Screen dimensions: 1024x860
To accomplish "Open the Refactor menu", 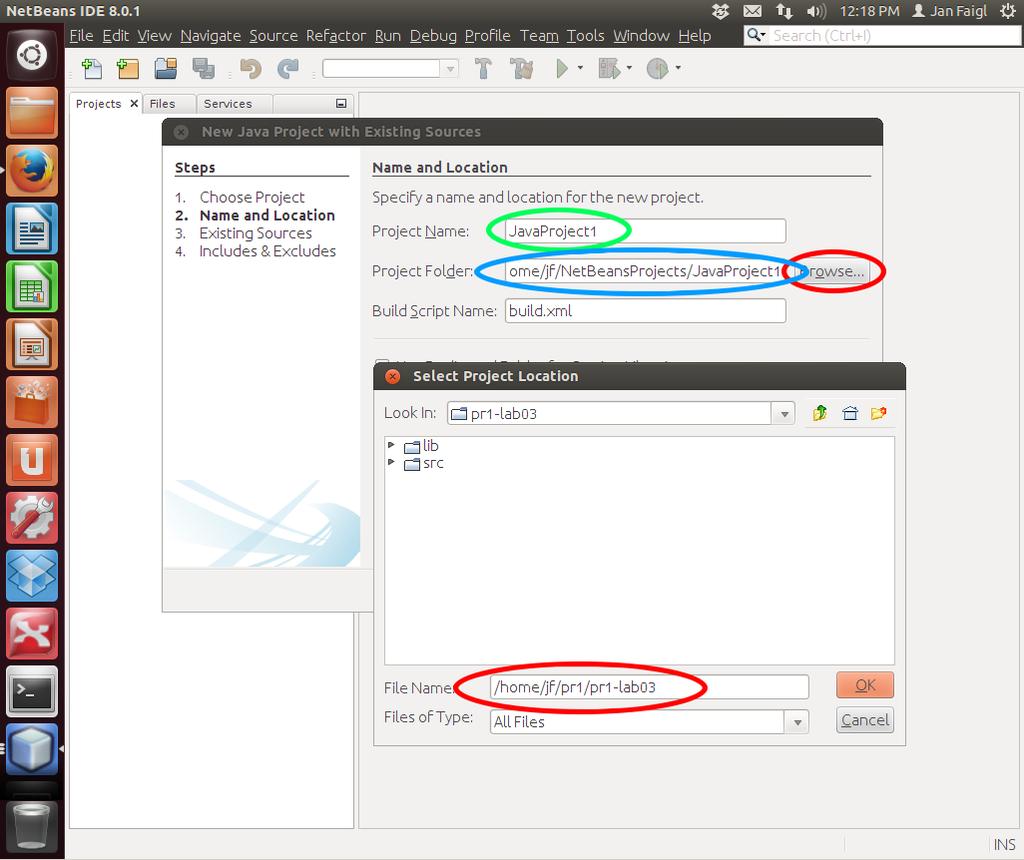I will pyautogui.click(x=336, y=35).
